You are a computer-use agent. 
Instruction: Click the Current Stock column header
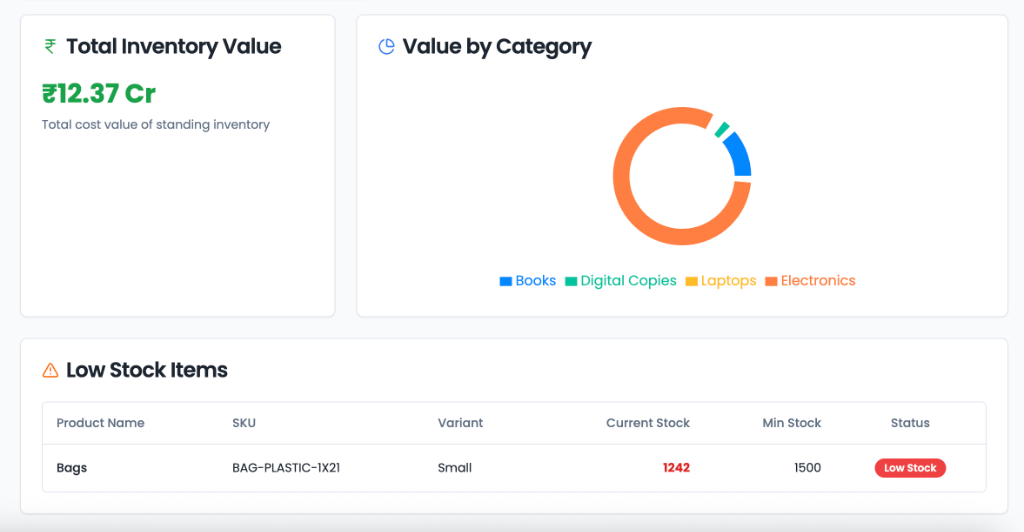pyautogui.click(x=648, y=423)
